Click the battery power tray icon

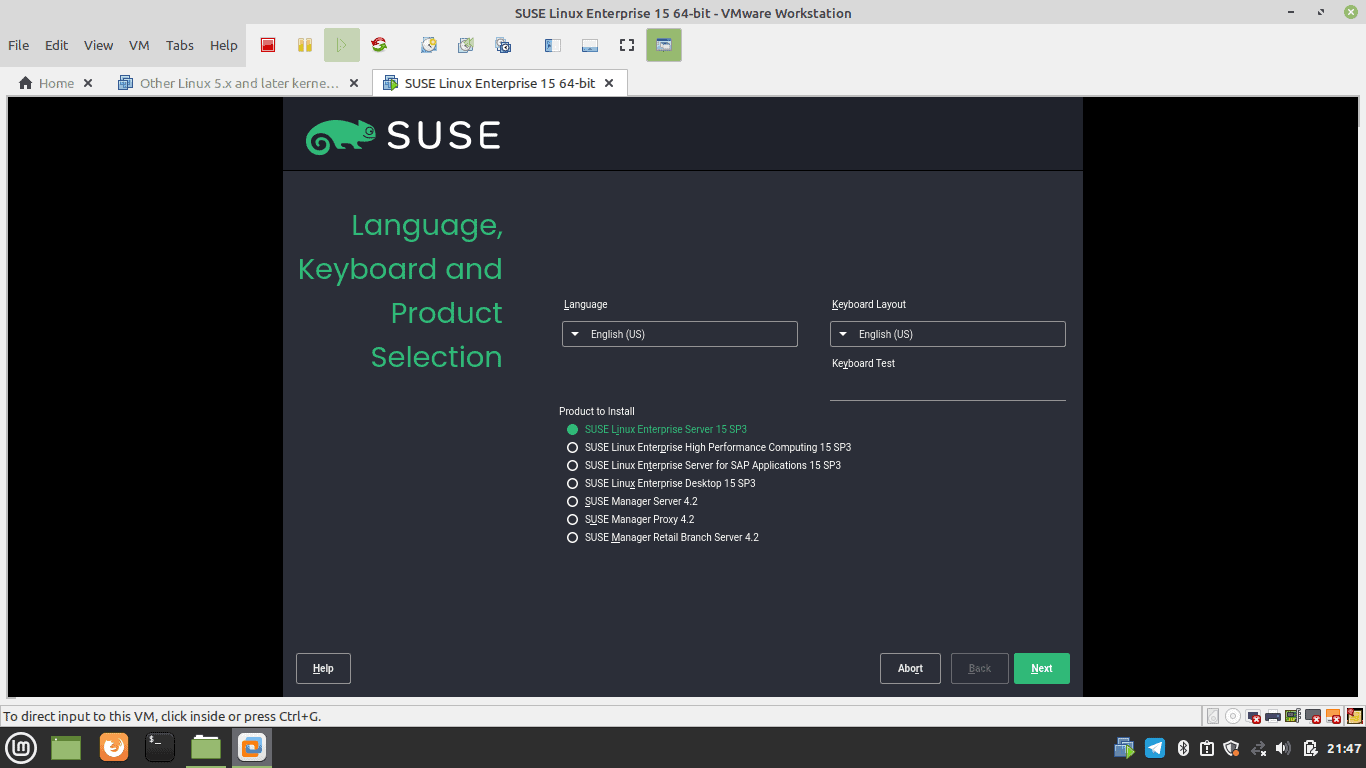(1310, 748)
